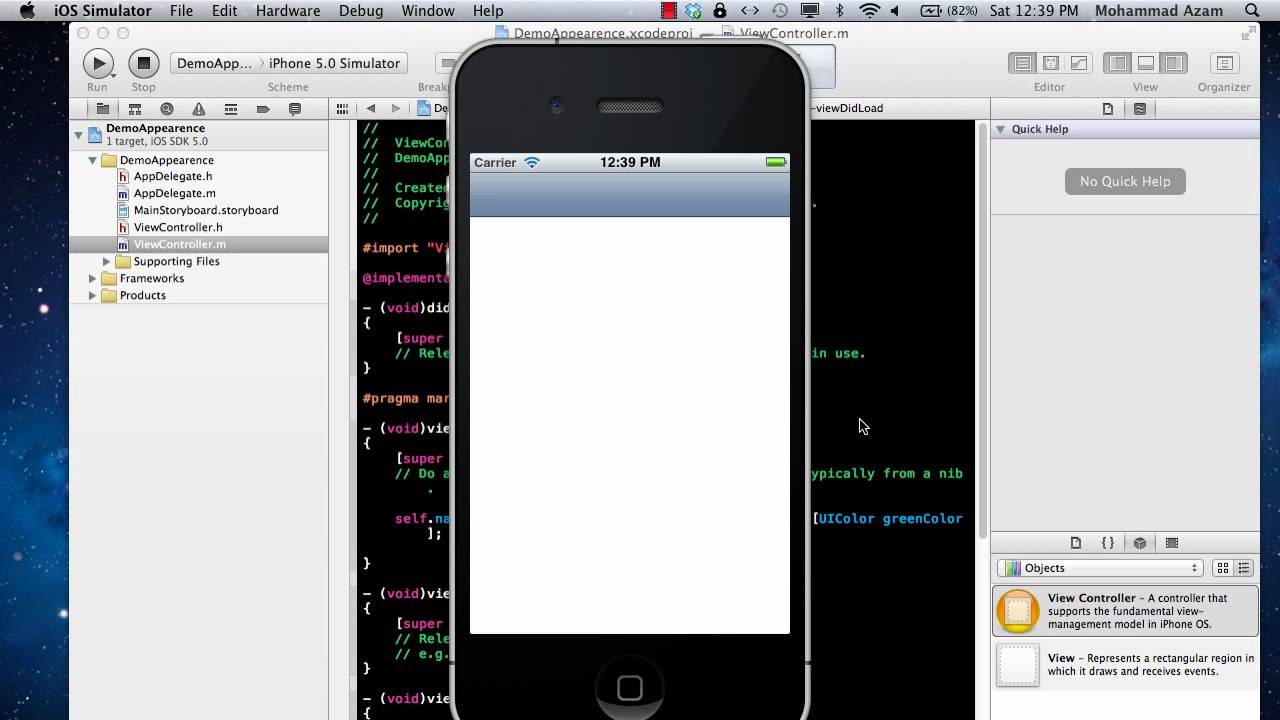Toggle the navigator pane view button
The width and height of the screenshot is (1280, 720).
click(x=1118, y=63)
